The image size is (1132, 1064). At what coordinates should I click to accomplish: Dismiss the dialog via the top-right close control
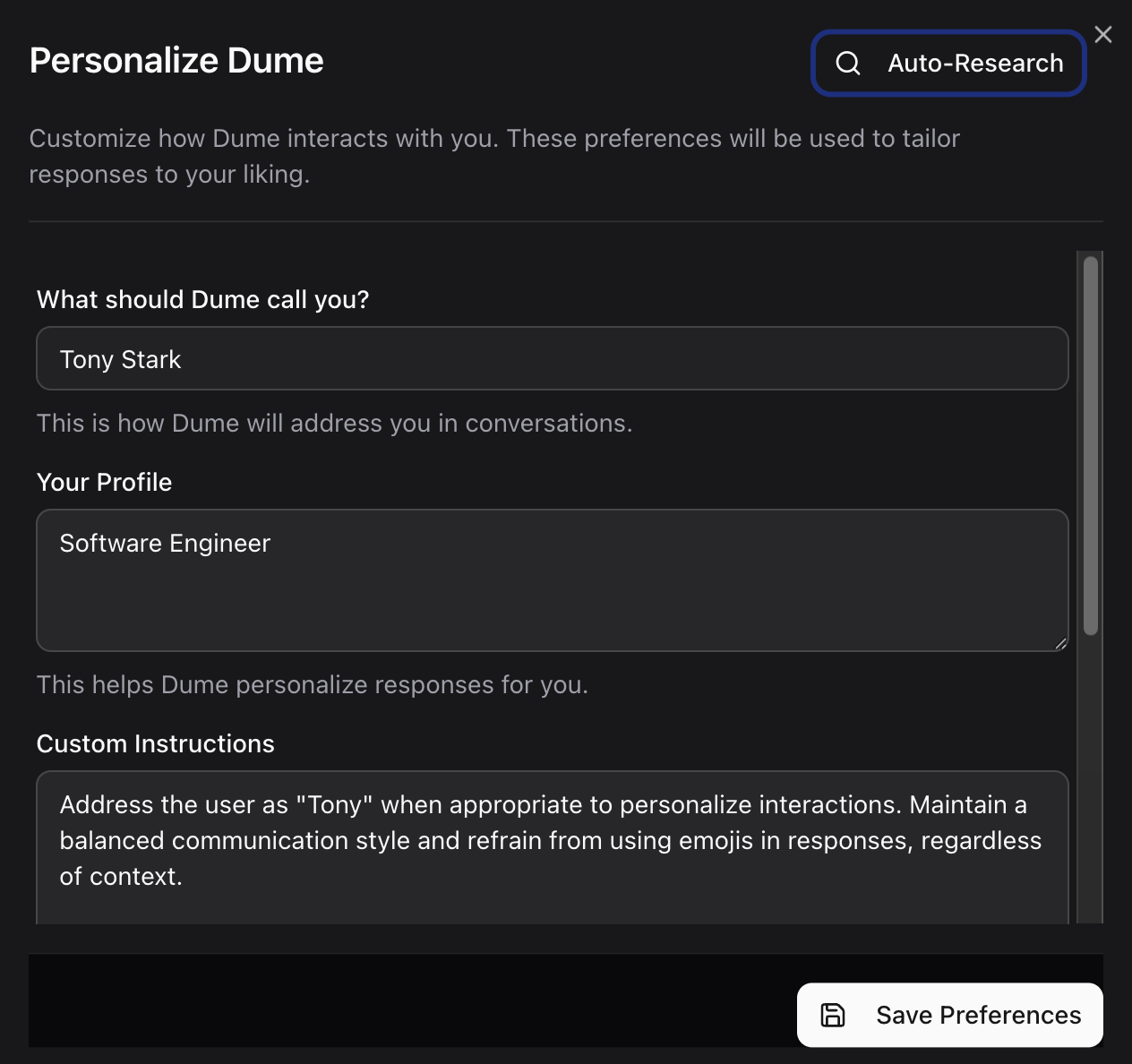1102,34
